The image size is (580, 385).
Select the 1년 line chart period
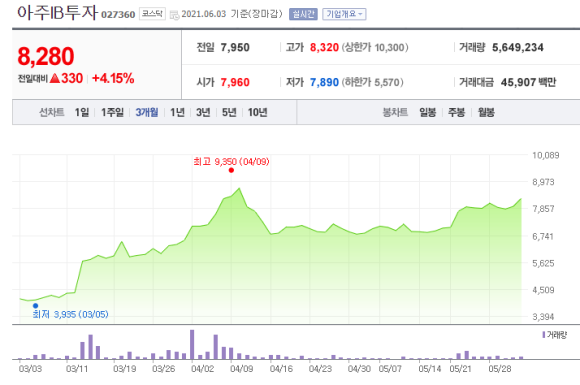[x=177, y=112]
